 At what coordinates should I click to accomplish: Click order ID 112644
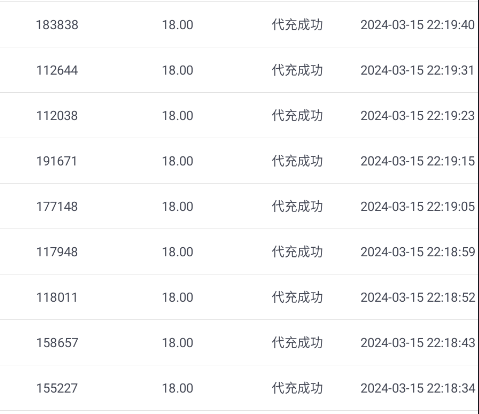(x=57, y=70)
